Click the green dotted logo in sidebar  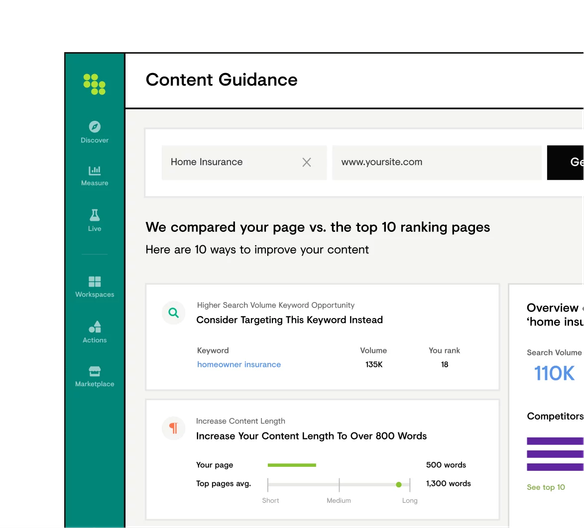[95, 84]
